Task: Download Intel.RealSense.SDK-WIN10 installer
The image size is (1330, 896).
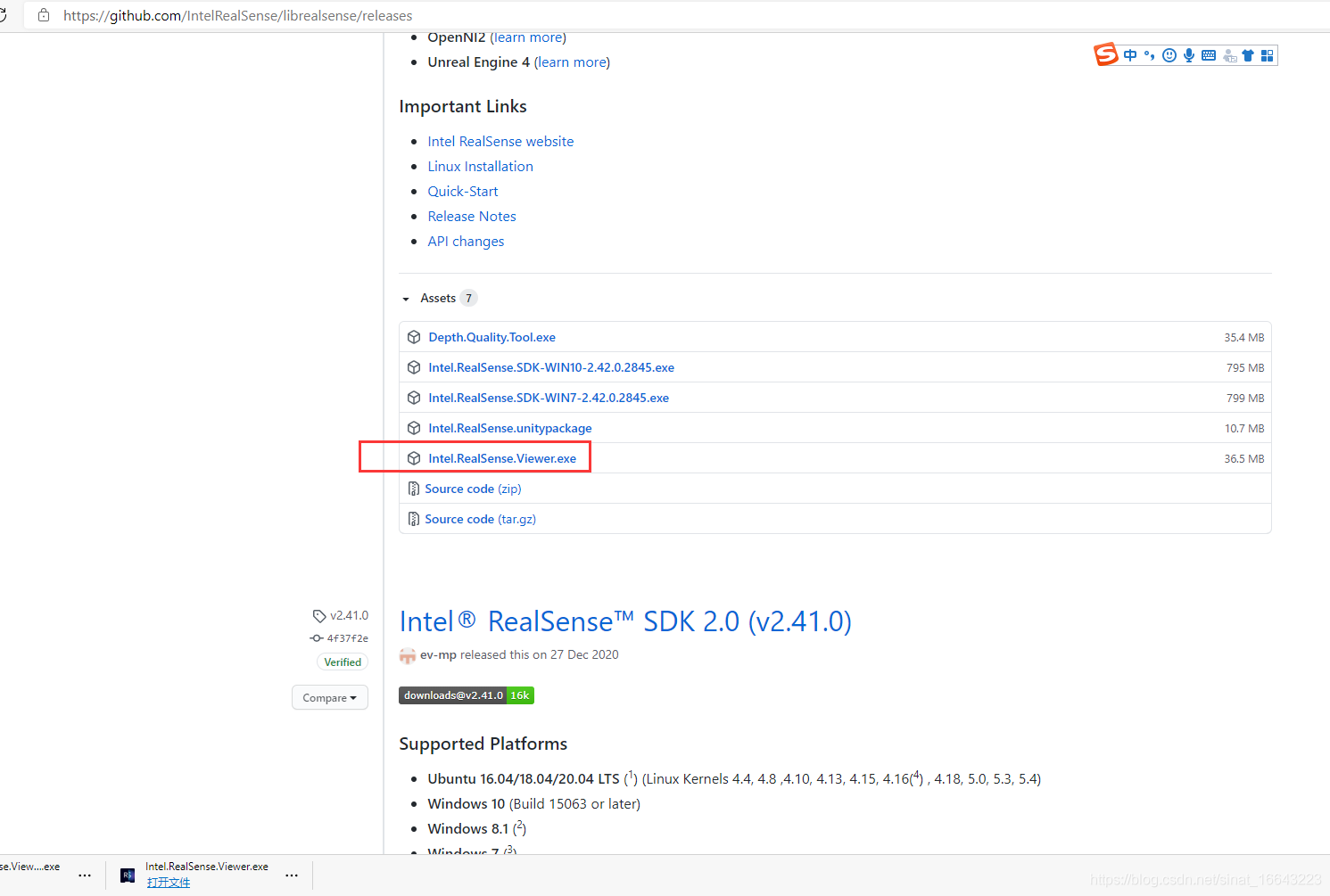Action: point(551,367)
